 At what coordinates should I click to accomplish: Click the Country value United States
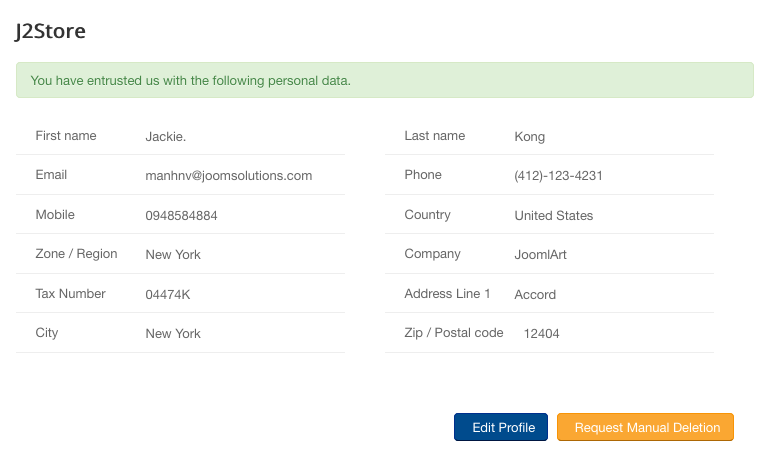pyautogui.click(x=553, y=215)
